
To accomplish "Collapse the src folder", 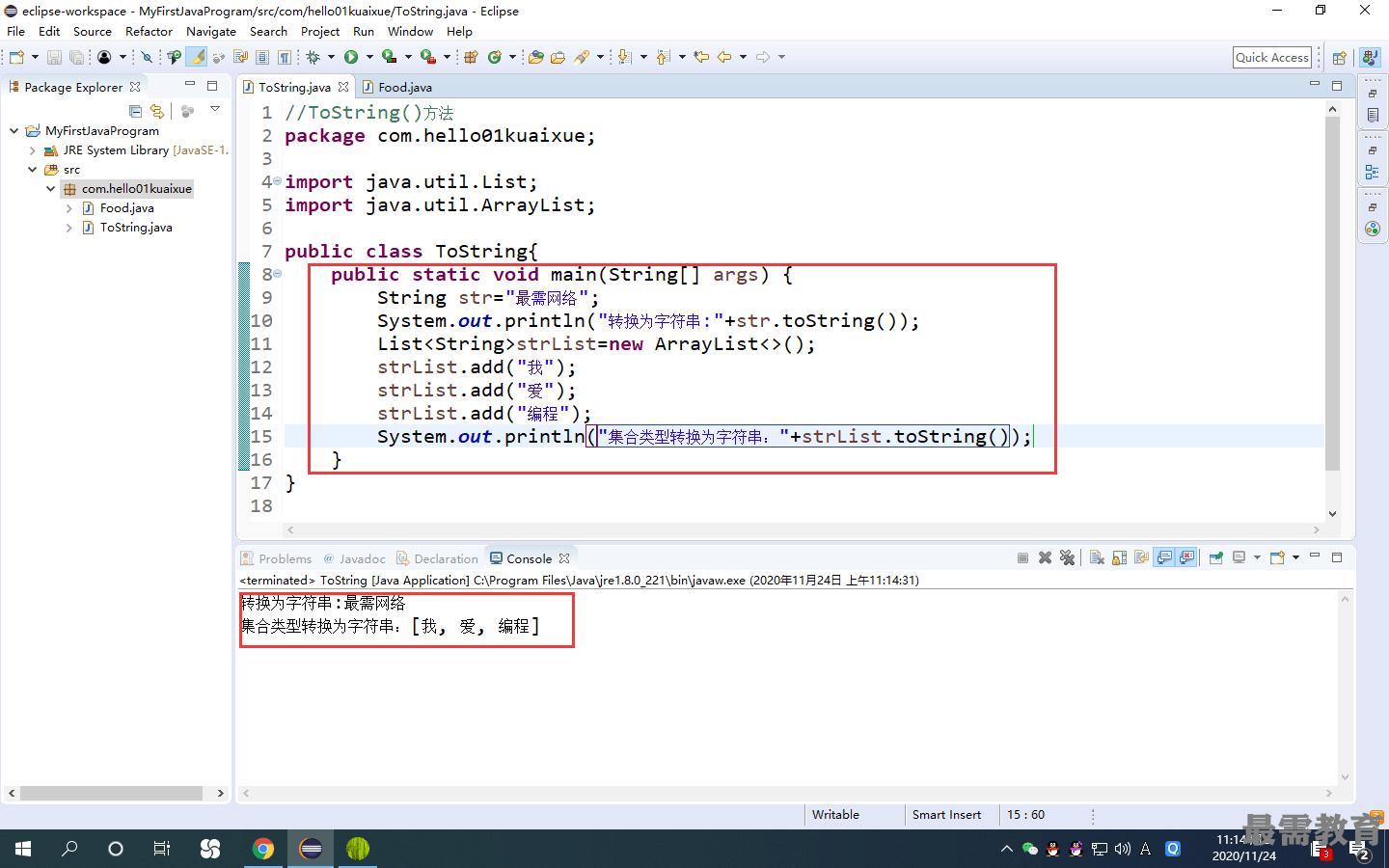I will coord(32,169).
